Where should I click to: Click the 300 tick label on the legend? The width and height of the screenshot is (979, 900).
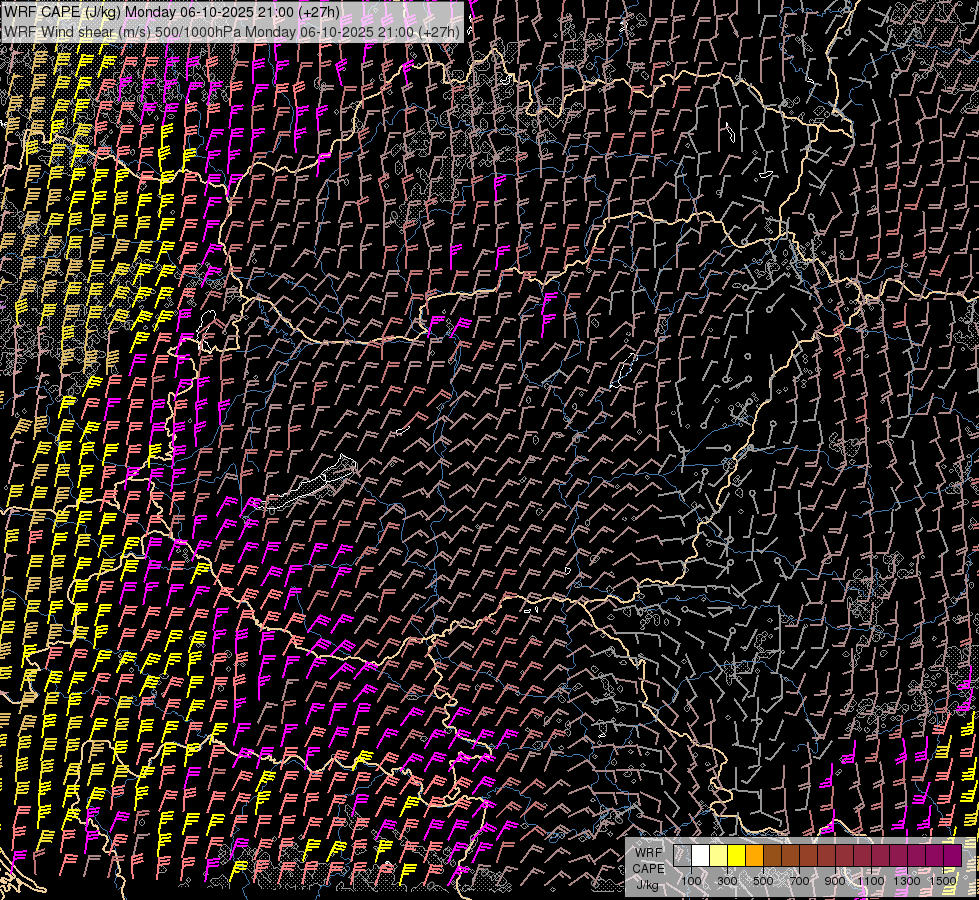click(727, 880)
